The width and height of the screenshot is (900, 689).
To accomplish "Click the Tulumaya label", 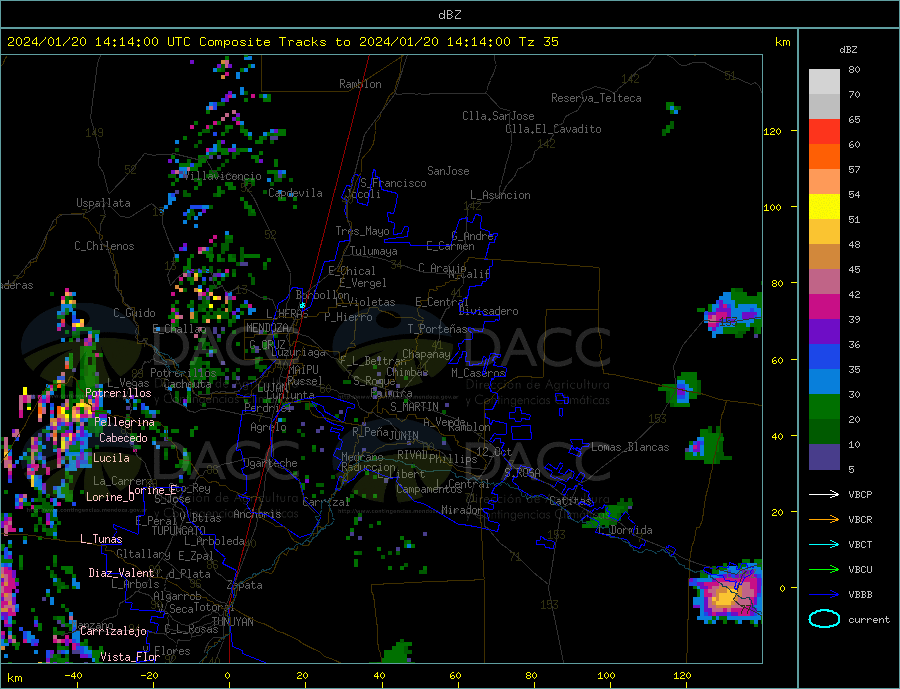I will tap(374, 251).
